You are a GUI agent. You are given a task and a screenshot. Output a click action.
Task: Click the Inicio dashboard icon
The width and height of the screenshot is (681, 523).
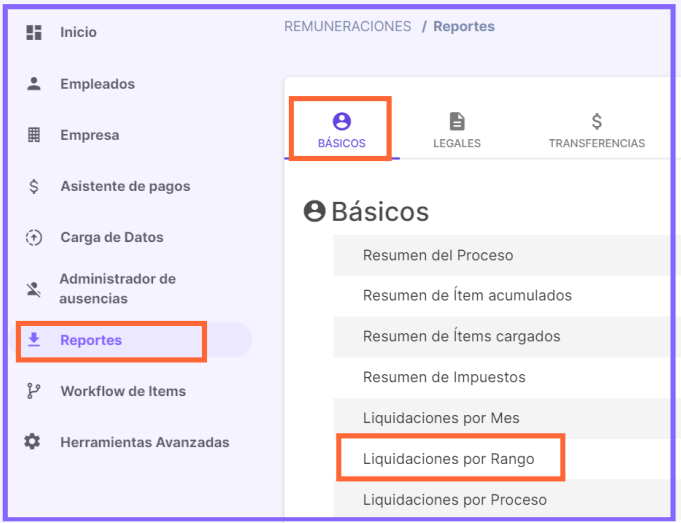coord(34,33)
